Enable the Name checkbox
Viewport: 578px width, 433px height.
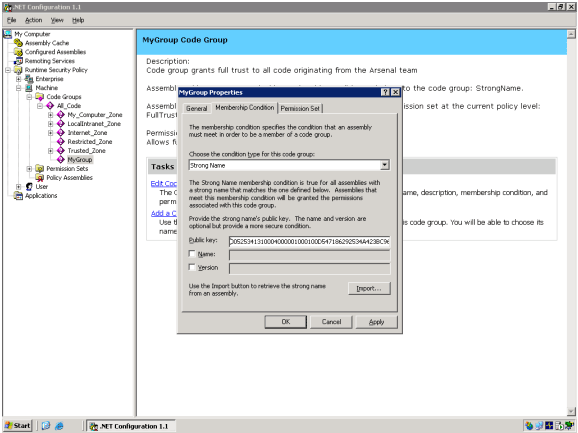pos(192,254)
